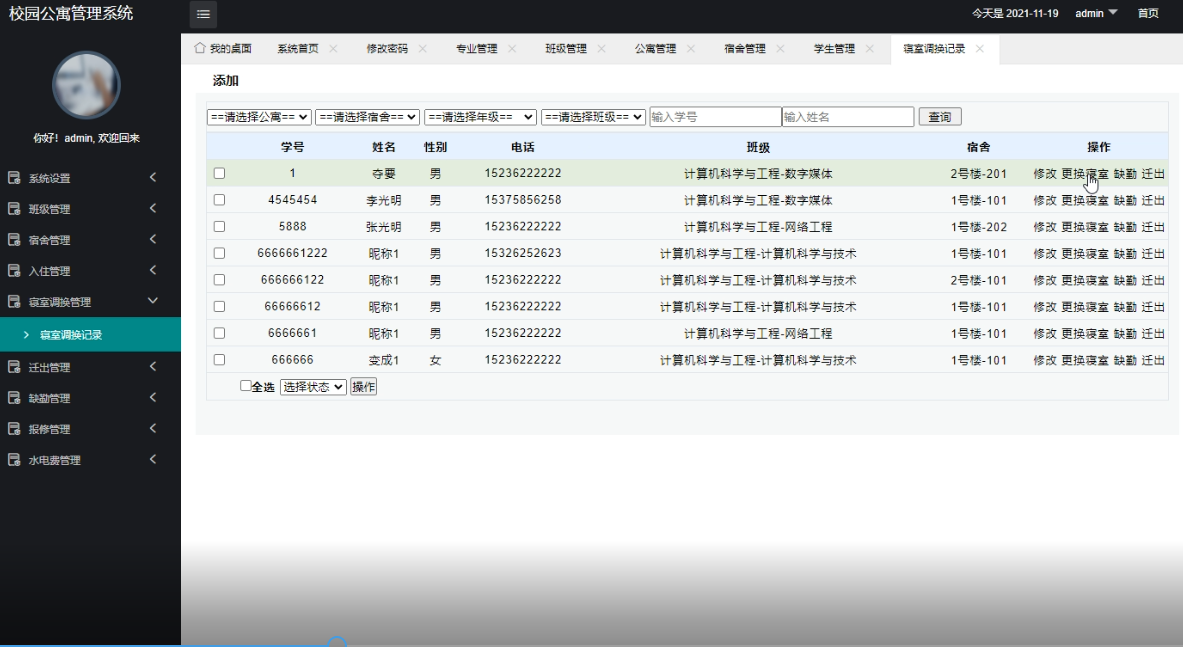Enable the 全选 select-all checkbox

coord(244,385)
